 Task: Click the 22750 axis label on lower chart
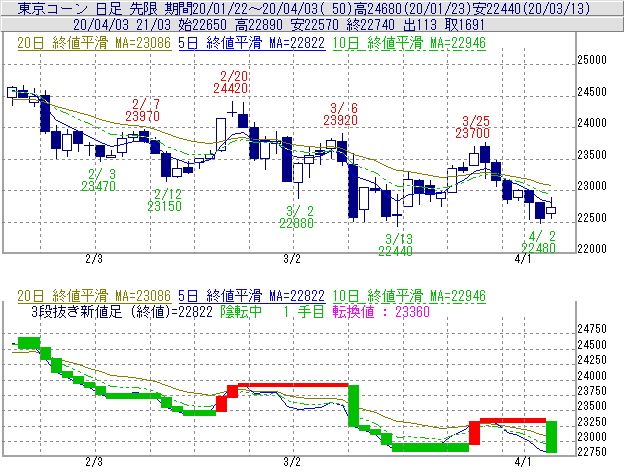pyautogui.click(x=592, y=452)
